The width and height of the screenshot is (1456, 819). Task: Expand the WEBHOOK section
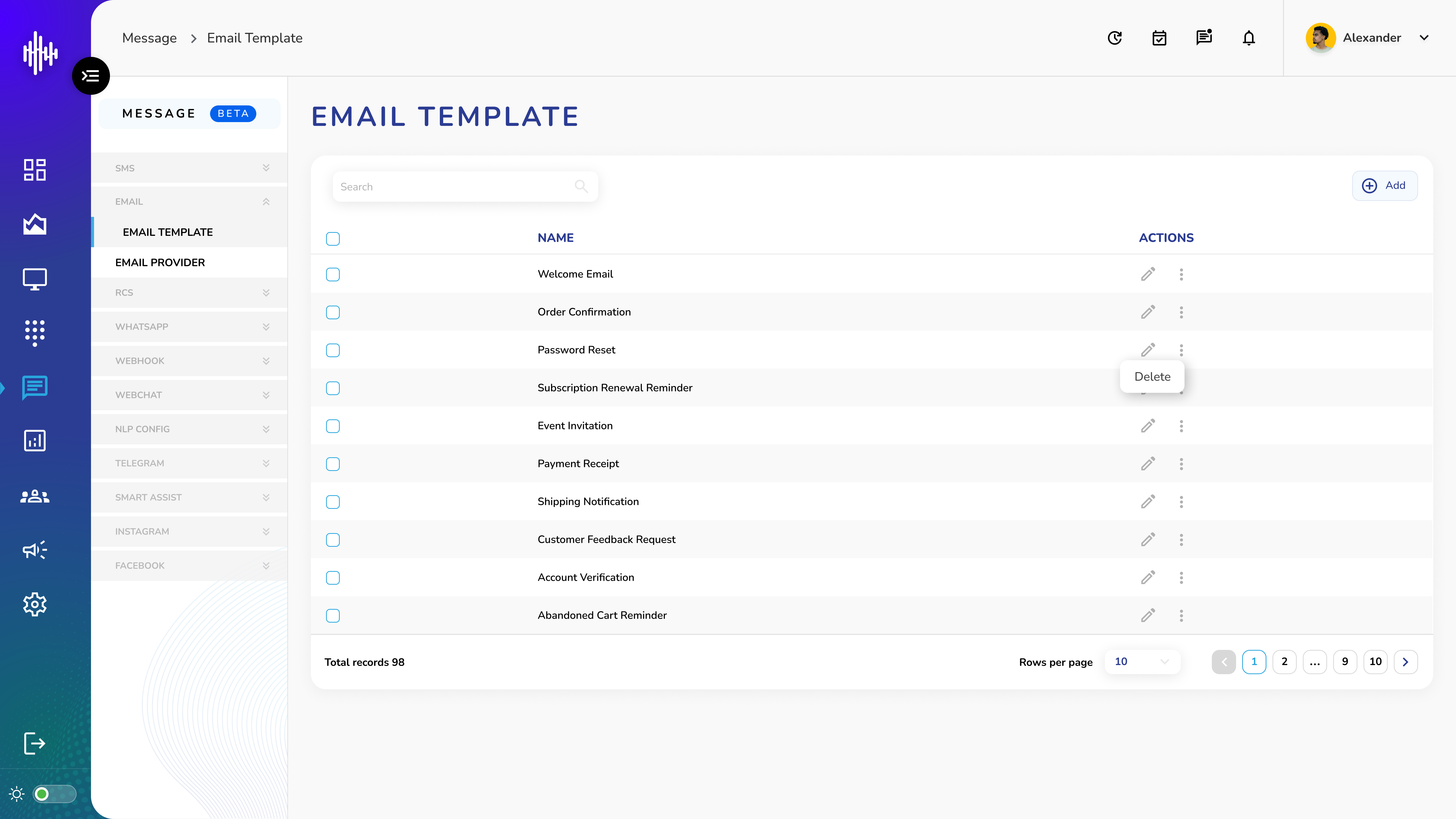click(189, 361)
